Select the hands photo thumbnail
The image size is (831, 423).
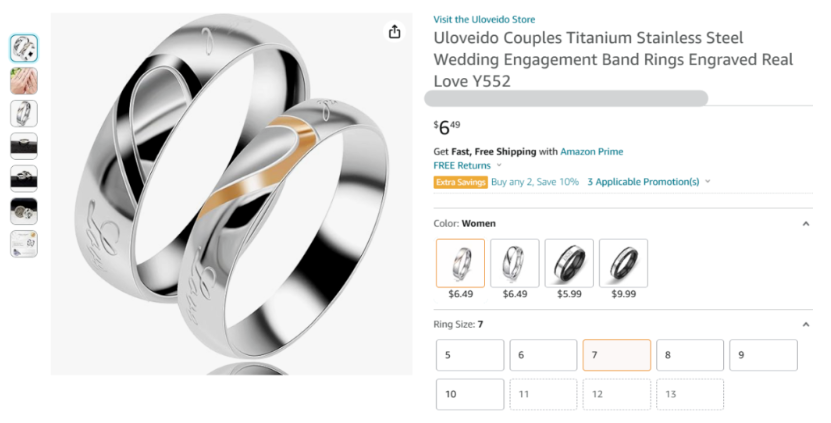[x=24, y=81]
